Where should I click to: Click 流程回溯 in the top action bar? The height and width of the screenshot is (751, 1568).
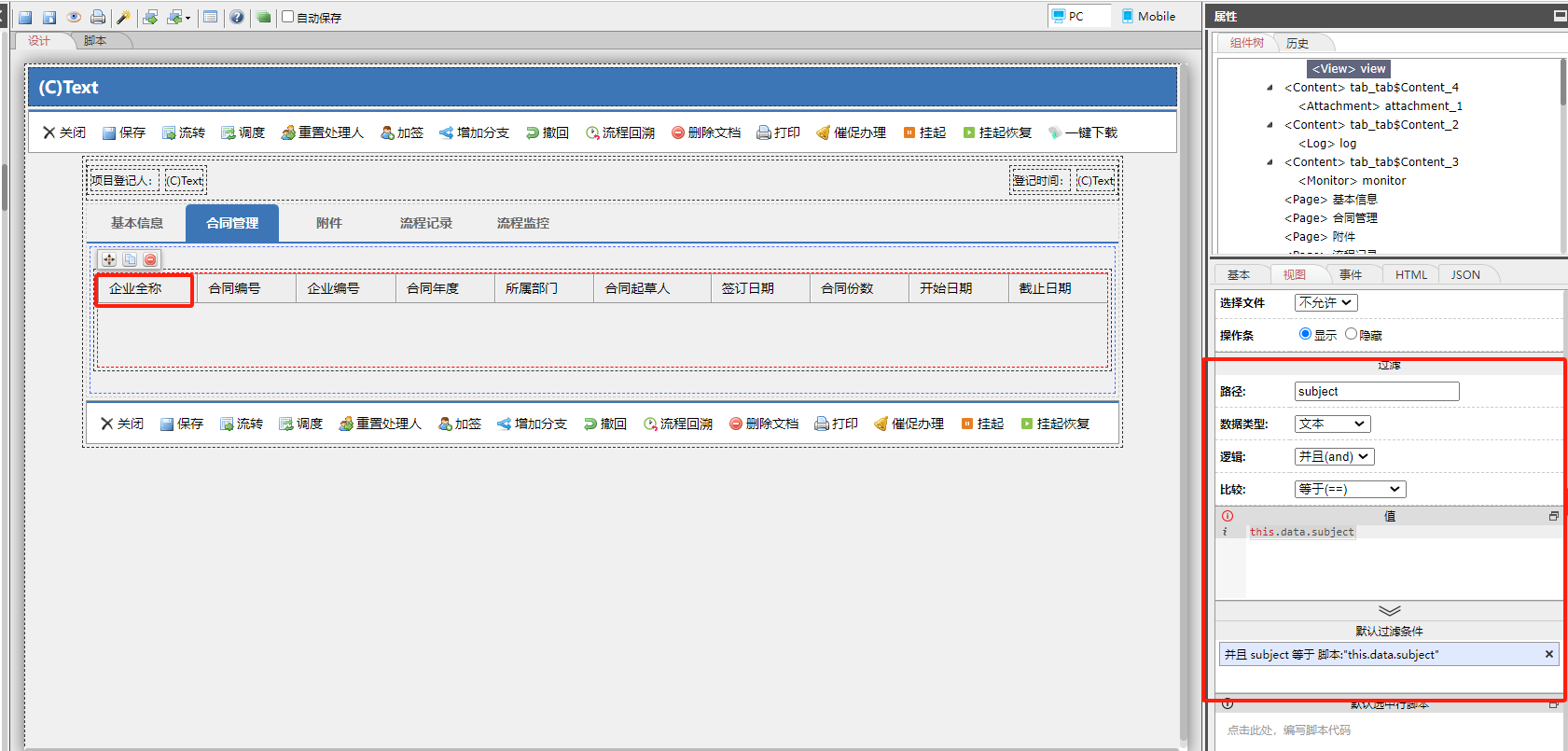(x=620, y=132)
